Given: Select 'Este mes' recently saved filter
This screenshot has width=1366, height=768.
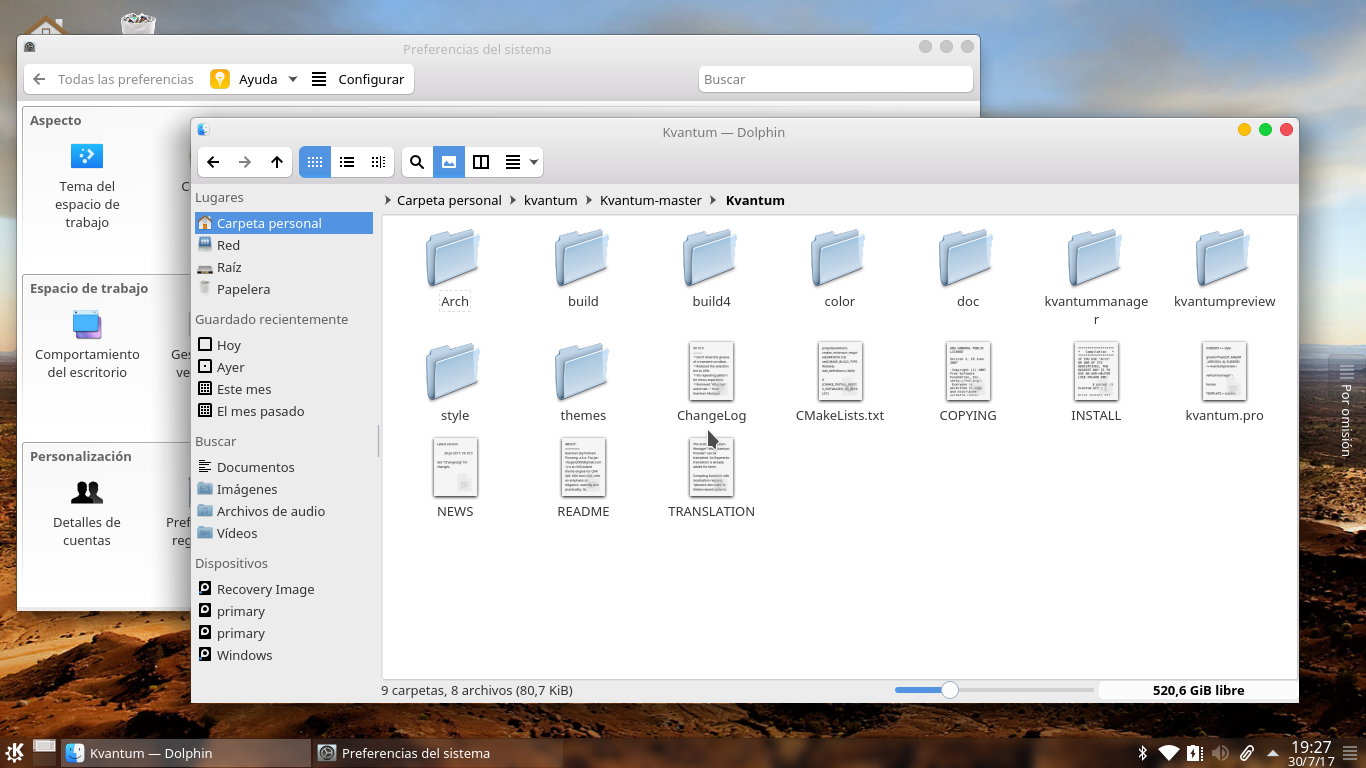Looking at the screenshot, I should [284, 389].
